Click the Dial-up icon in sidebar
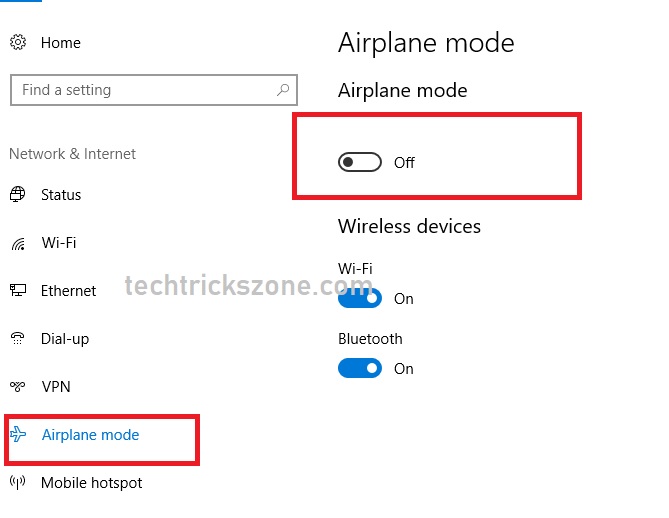Viewport: 669px width, 518px height. point(18,339)
